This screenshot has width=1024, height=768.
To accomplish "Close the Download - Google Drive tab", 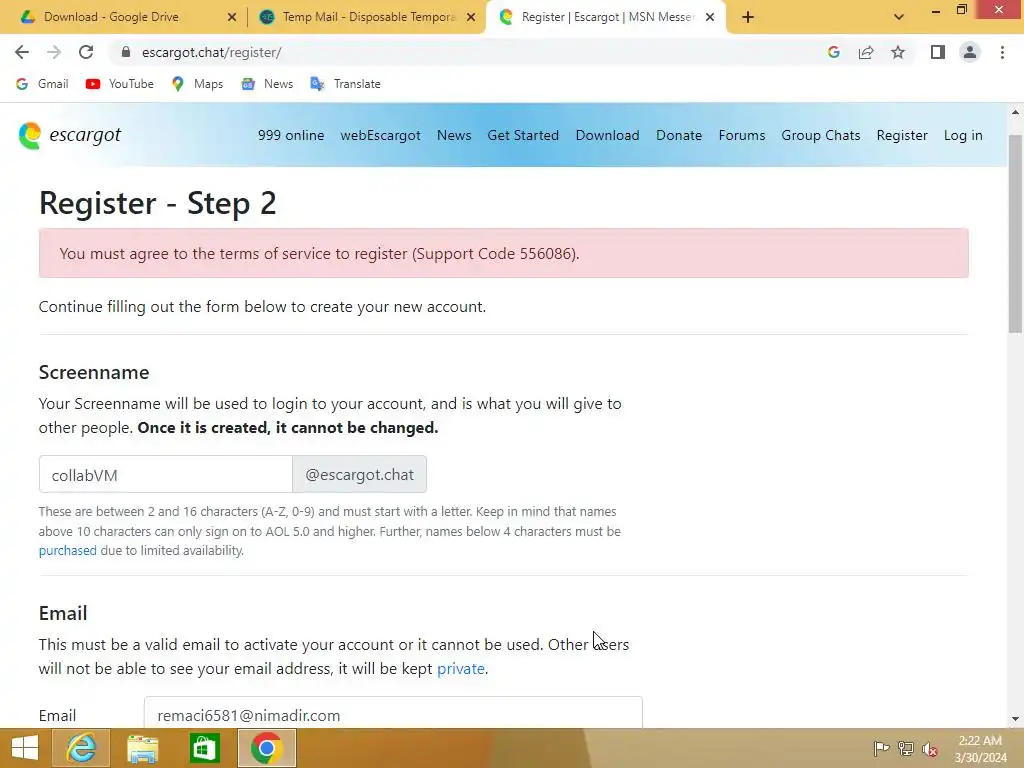I will click(x=232, y=17).
